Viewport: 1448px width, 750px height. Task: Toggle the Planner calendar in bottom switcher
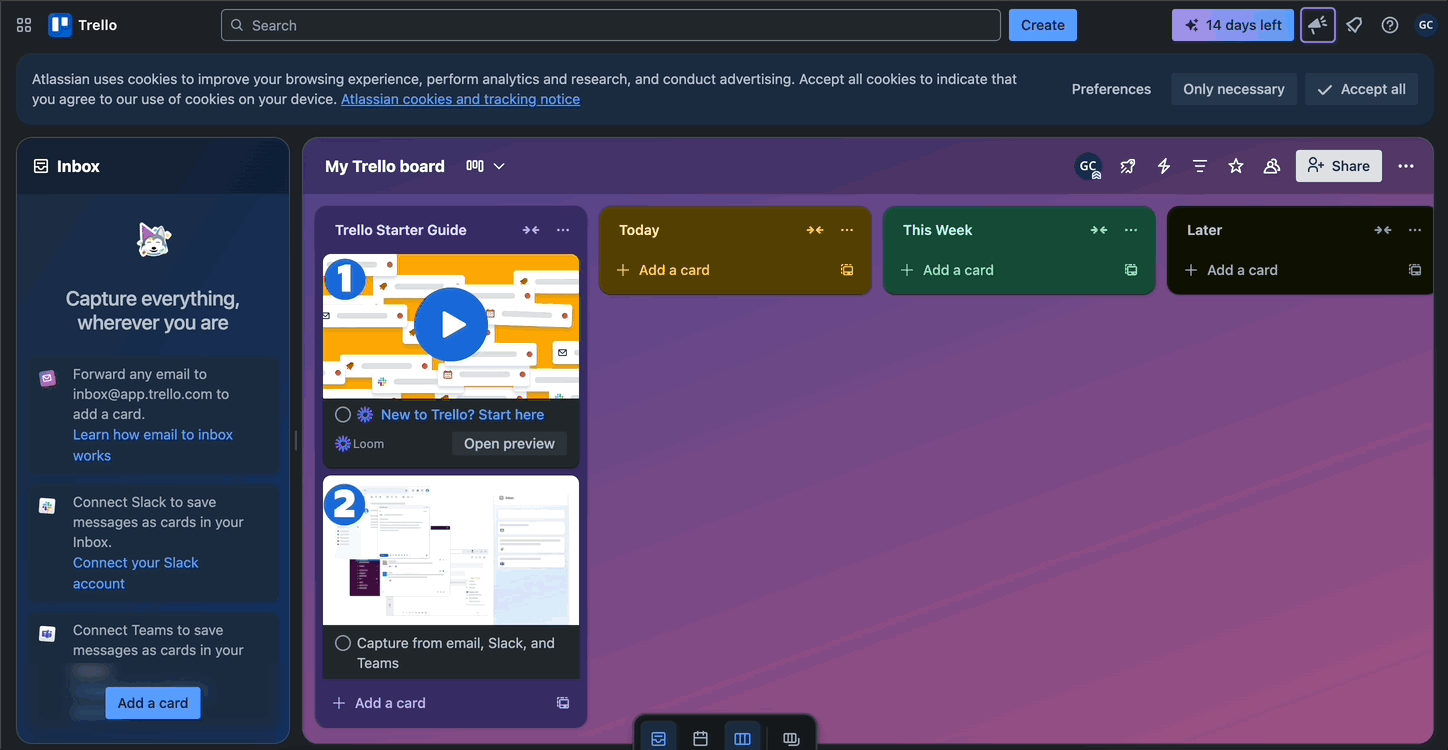click(x=700, y=738)
